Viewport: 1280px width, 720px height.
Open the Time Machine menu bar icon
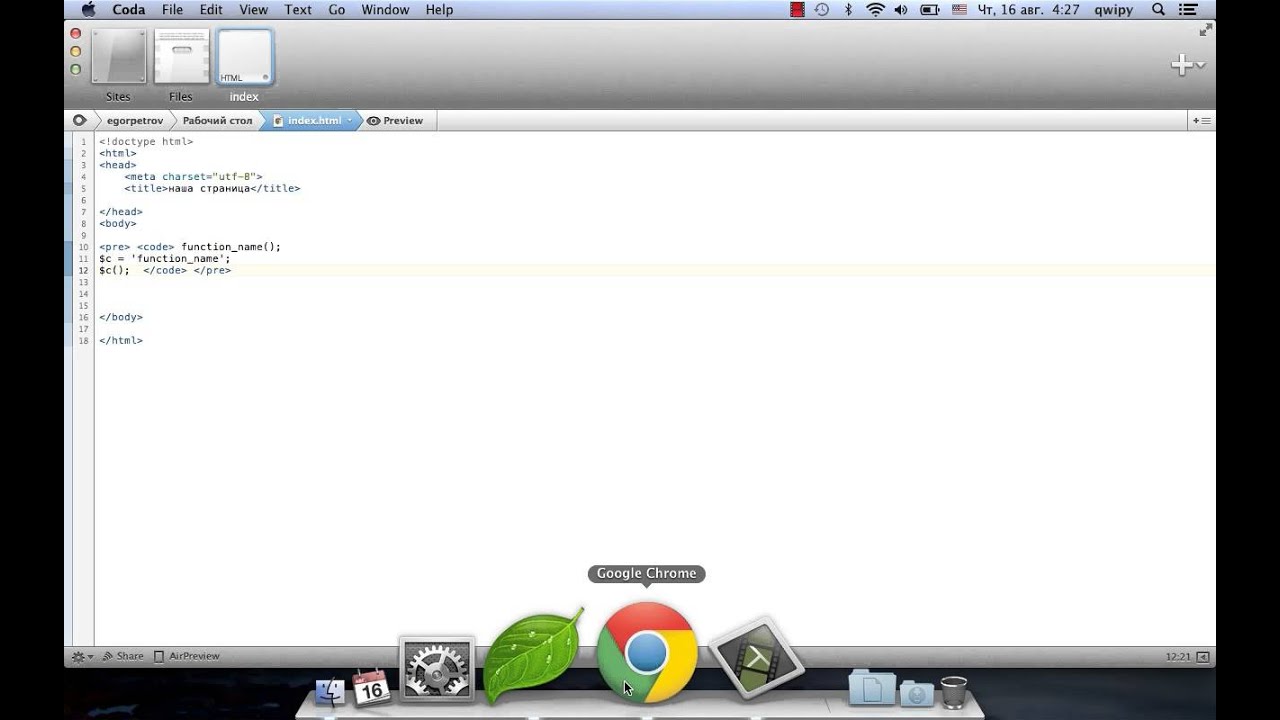pyautogui.click(x=822, y=9)
